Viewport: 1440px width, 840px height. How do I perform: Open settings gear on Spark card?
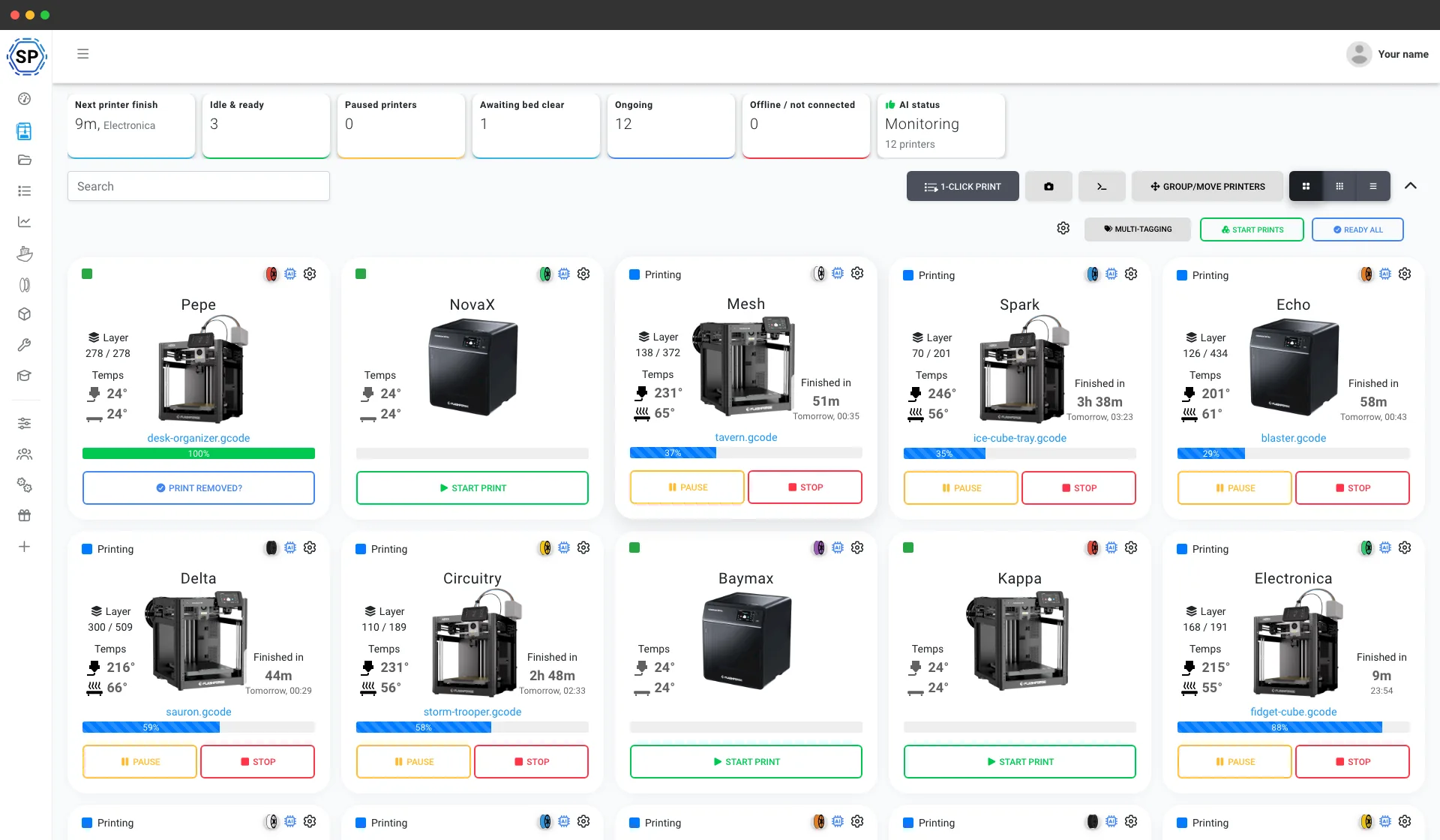coord(1131,274)
